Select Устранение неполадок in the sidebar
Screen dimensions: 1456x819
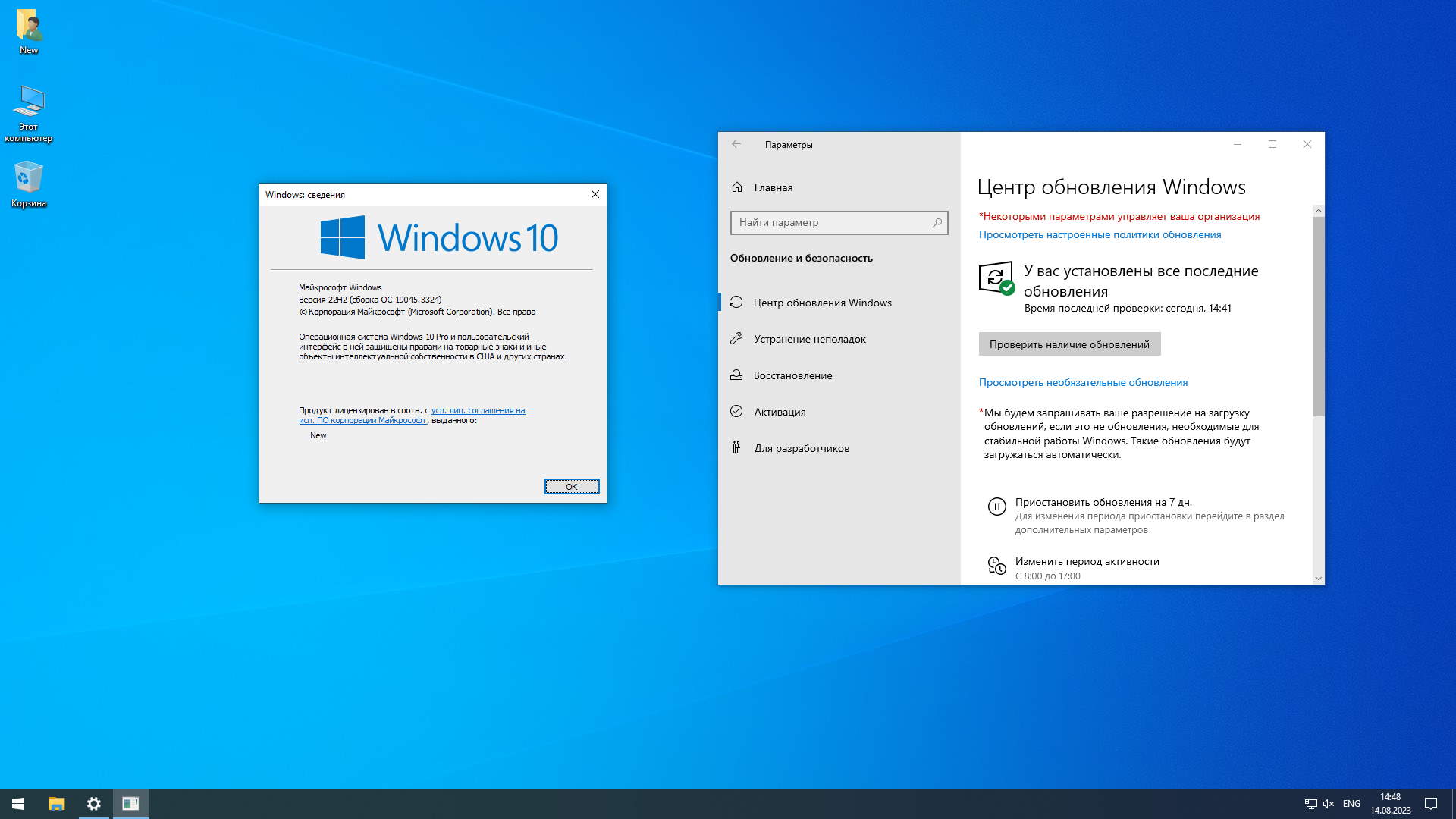pyautogui.click(x=809, y=339)
